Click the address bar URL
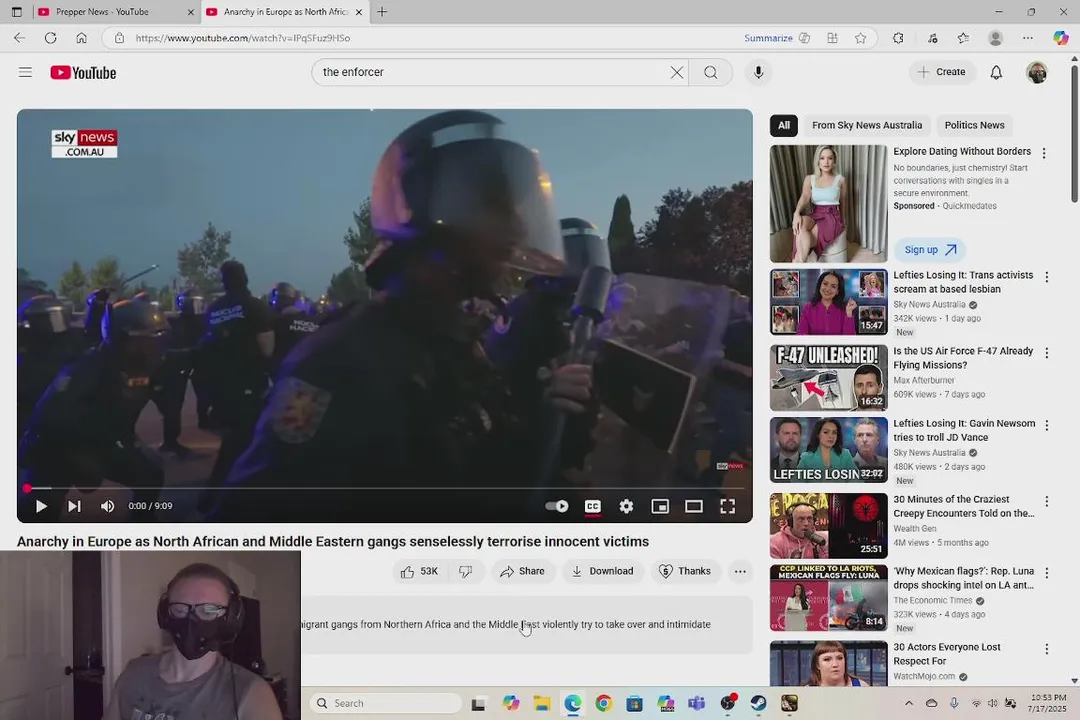Image resolution: width=1080 pixels, height=720 pixels. point(242,38)
